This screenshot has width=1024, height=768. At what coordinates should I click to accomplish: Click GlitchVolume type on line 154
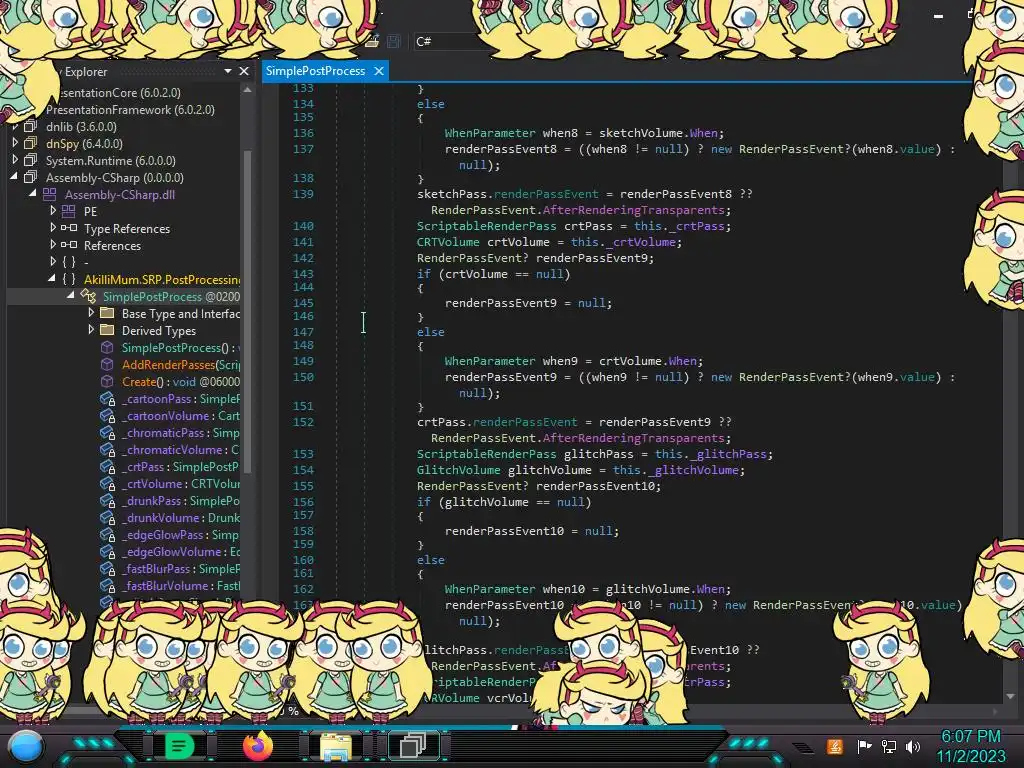click(458, 470)
